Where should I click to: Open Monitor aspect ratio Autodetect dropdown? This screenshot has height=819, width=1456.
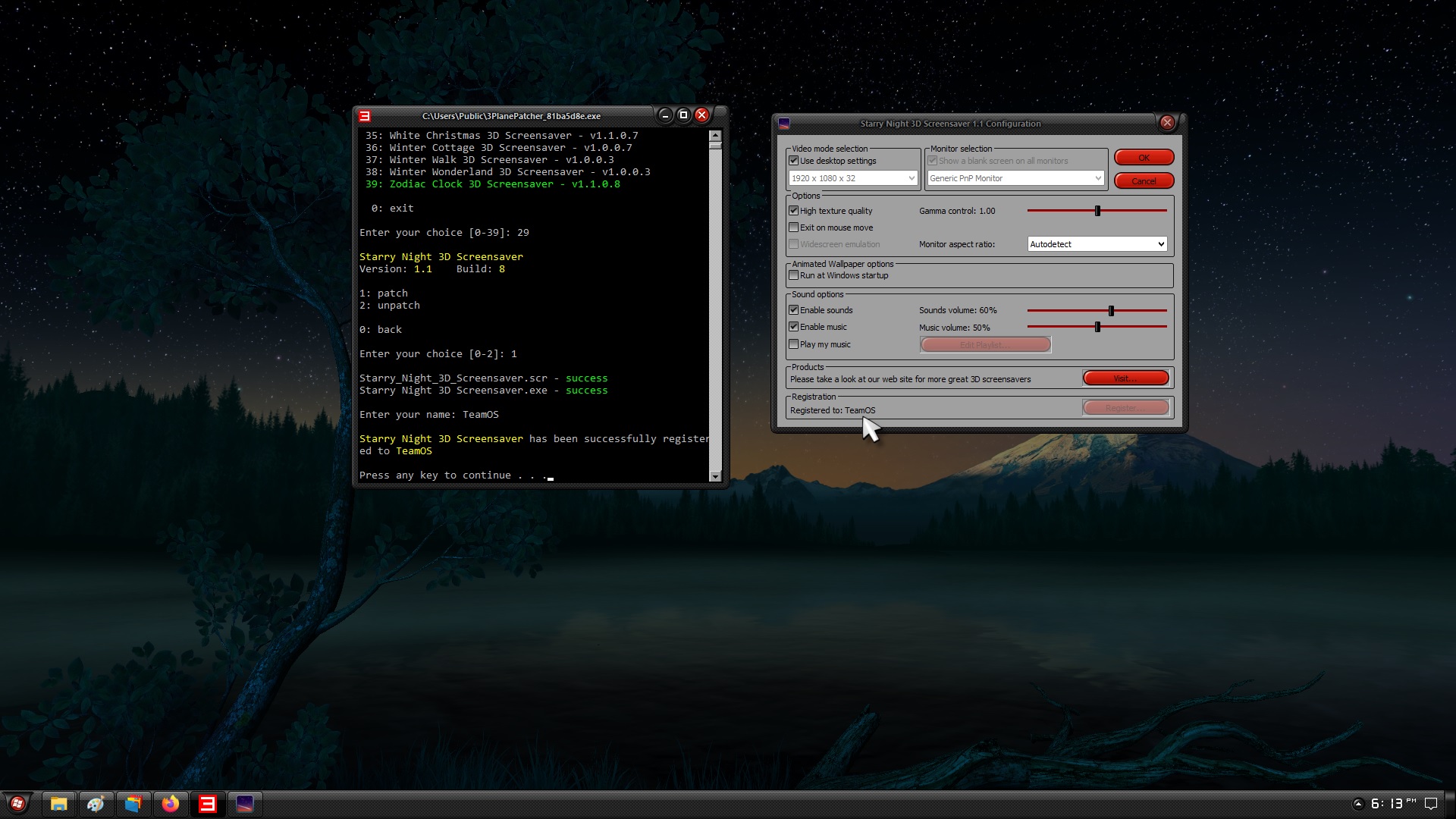(1097, 244)
